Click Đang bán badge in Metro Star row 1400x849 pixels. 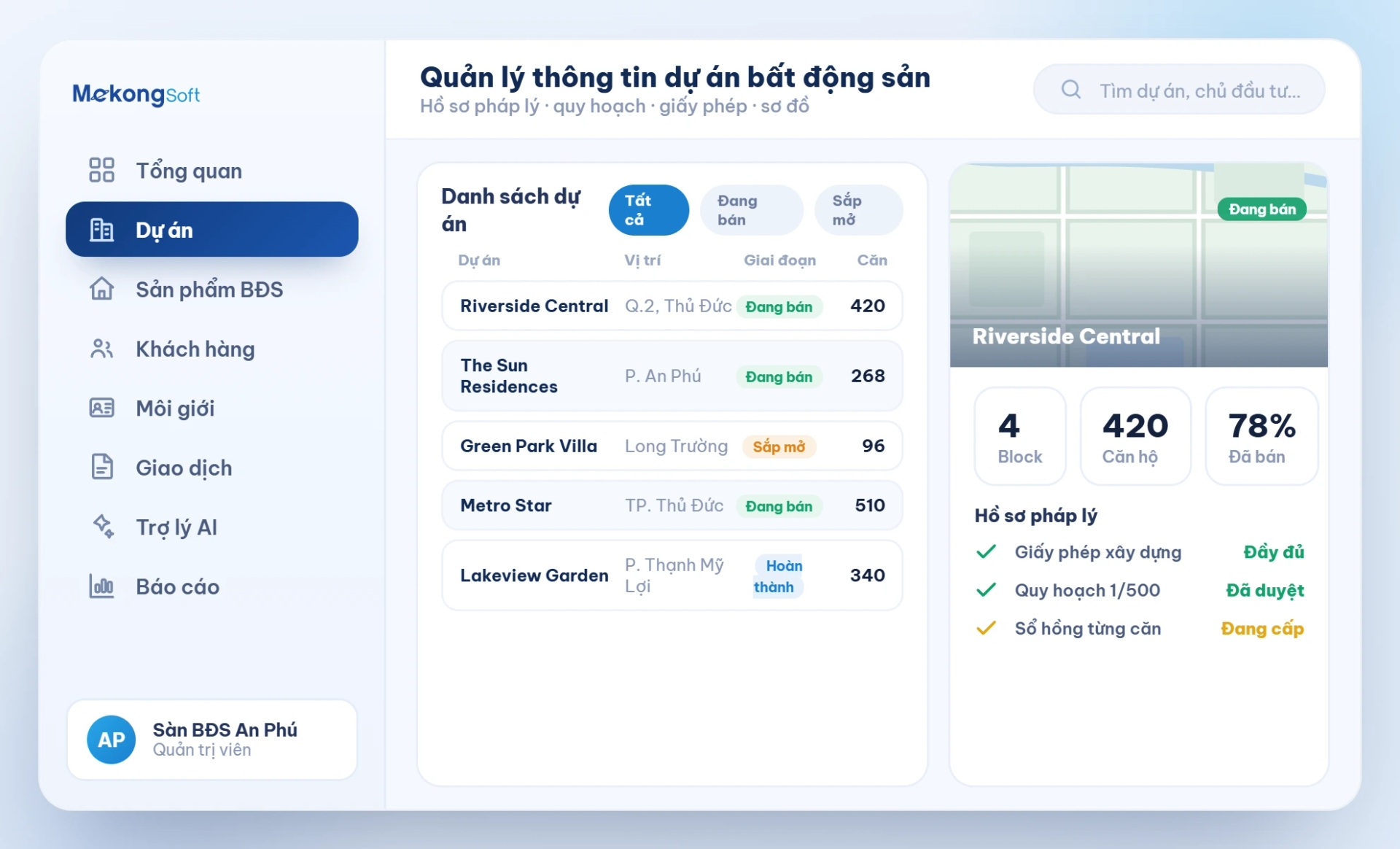[x=779, y=506]
